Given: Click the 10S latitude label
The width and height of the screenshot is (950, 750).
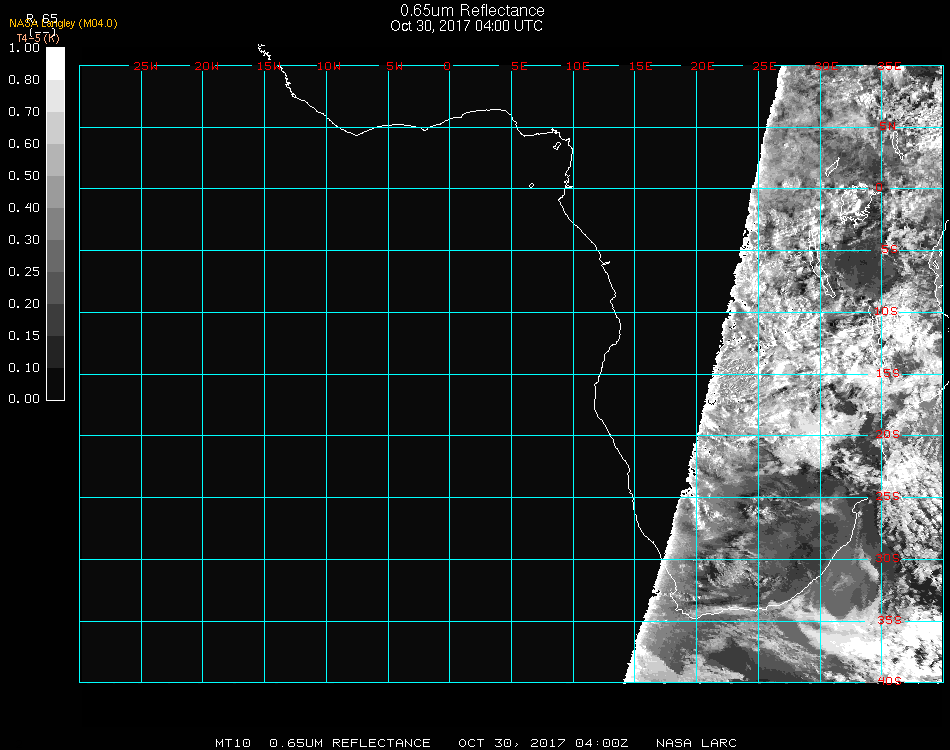Looking at the screenshot, I should 887,312.
